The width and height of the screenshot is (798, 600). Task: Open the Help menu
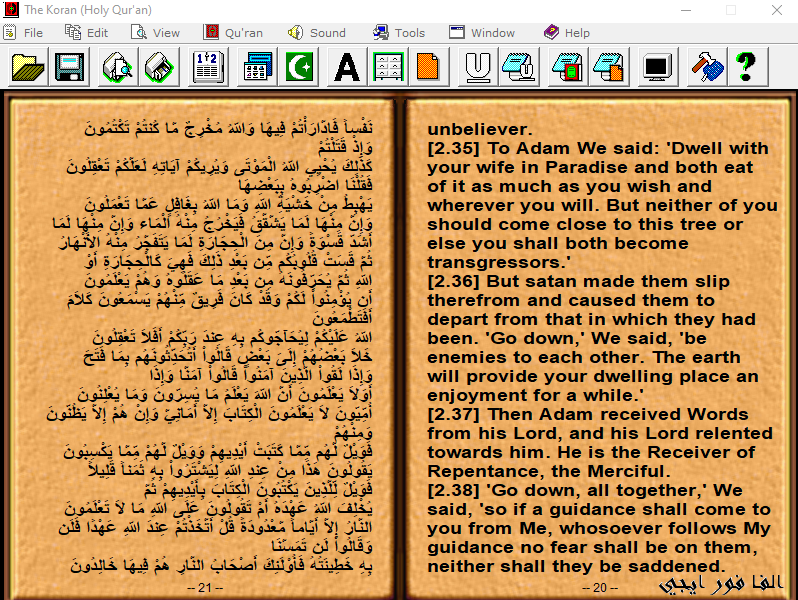tap(567, 33)
